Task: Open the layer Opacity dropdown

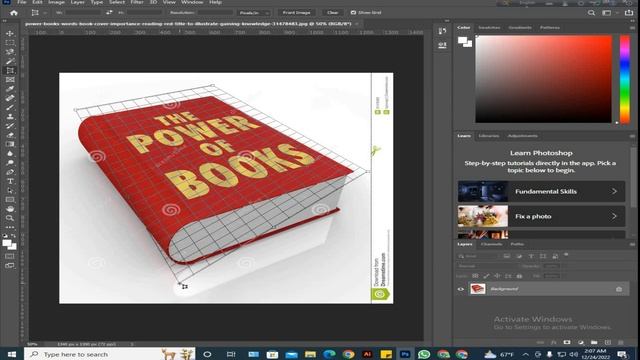Action: point(552,266)
